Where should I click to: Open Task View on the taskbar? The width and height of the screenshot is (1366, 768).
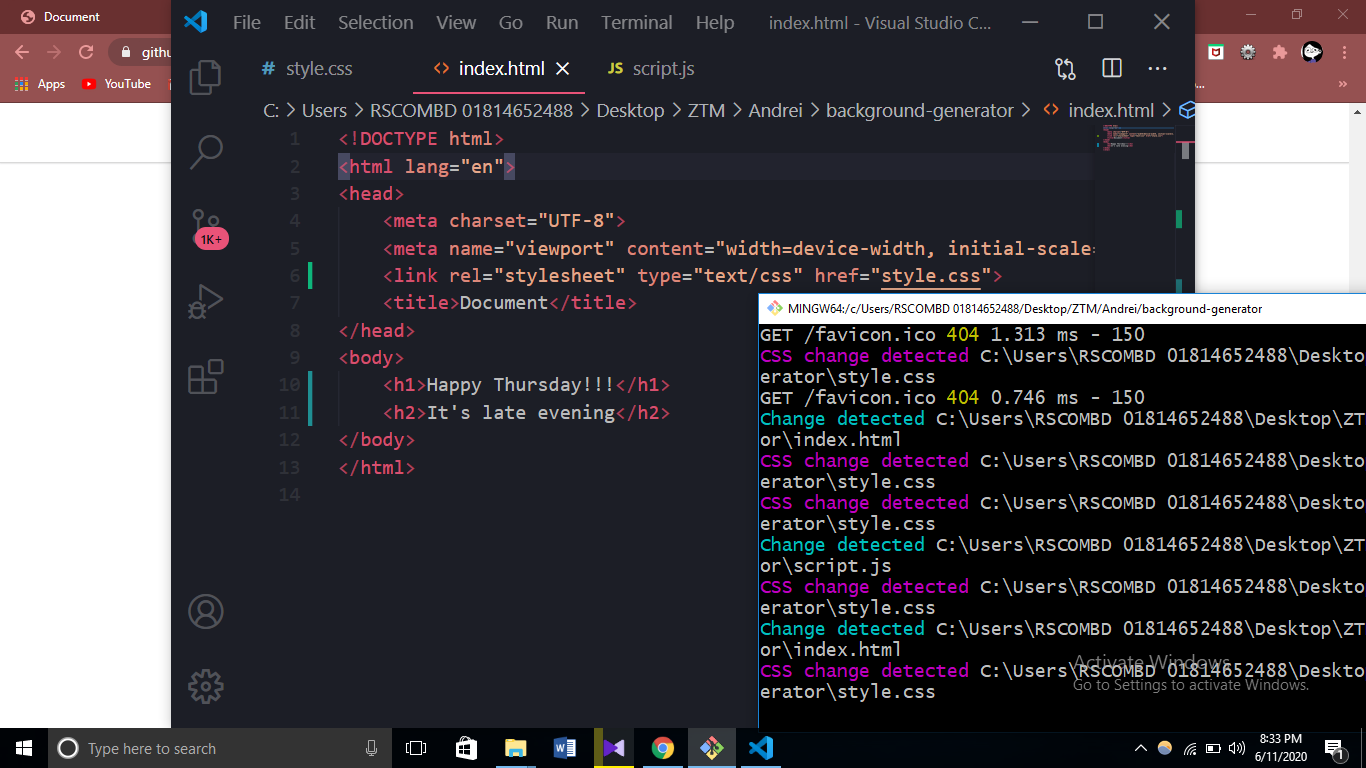tap(416, 748)
